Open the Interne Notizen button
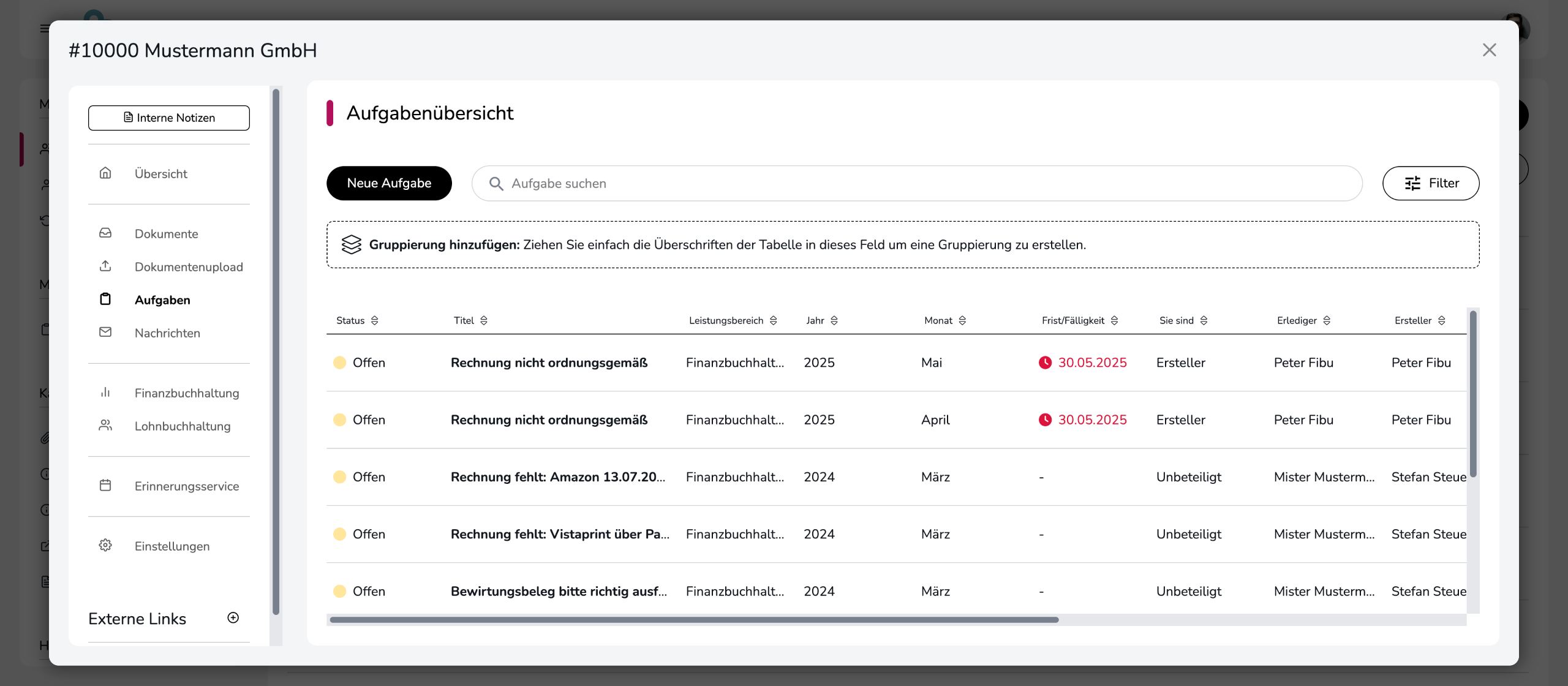The height and width of the screenshot is (686, 1568). point(169,118)
